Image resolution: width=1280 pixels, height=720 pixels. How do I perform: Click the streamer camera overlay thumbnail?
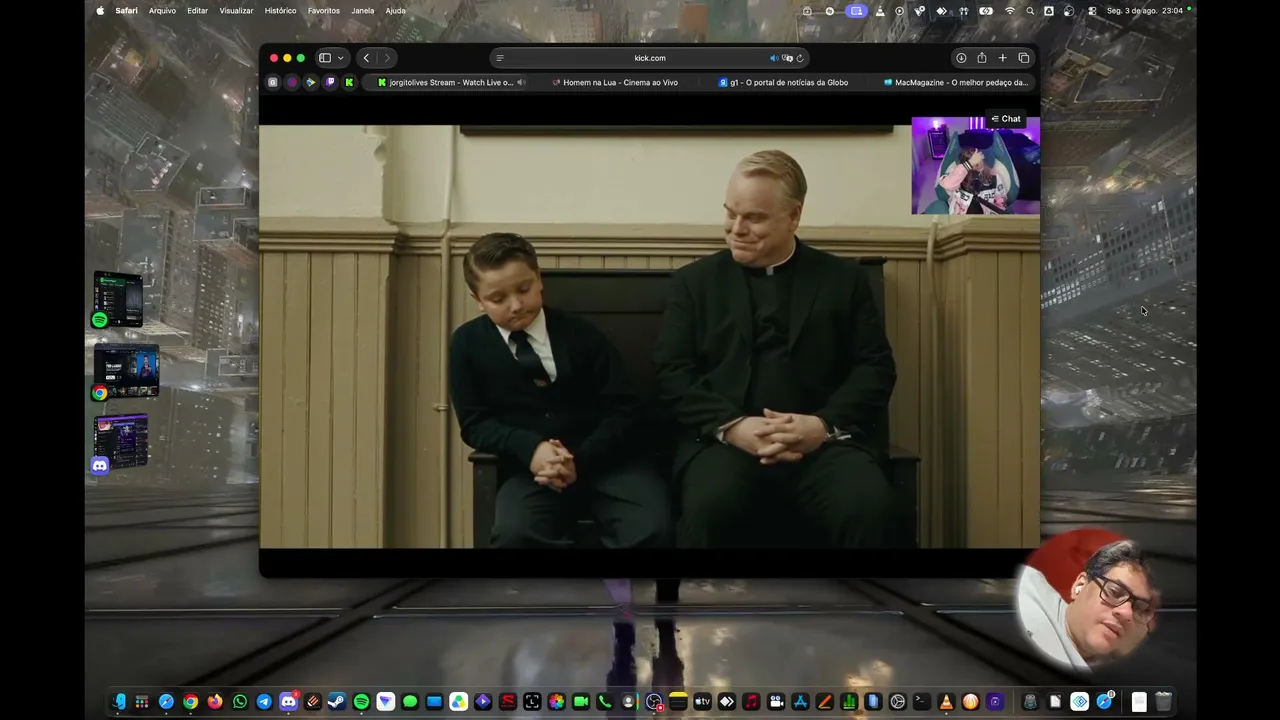point(975,166)
